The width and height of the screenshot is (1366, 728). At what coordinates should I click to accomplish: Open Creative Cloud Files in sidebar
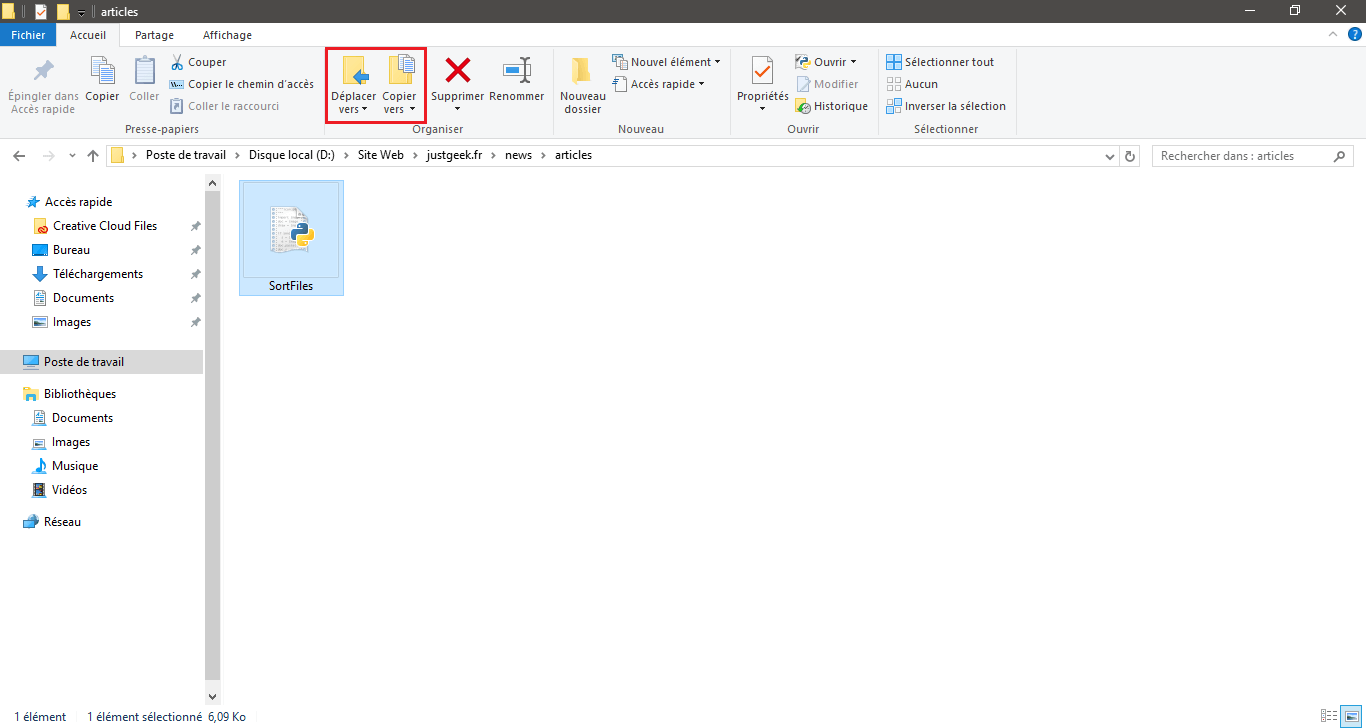[x=105, y=226]
